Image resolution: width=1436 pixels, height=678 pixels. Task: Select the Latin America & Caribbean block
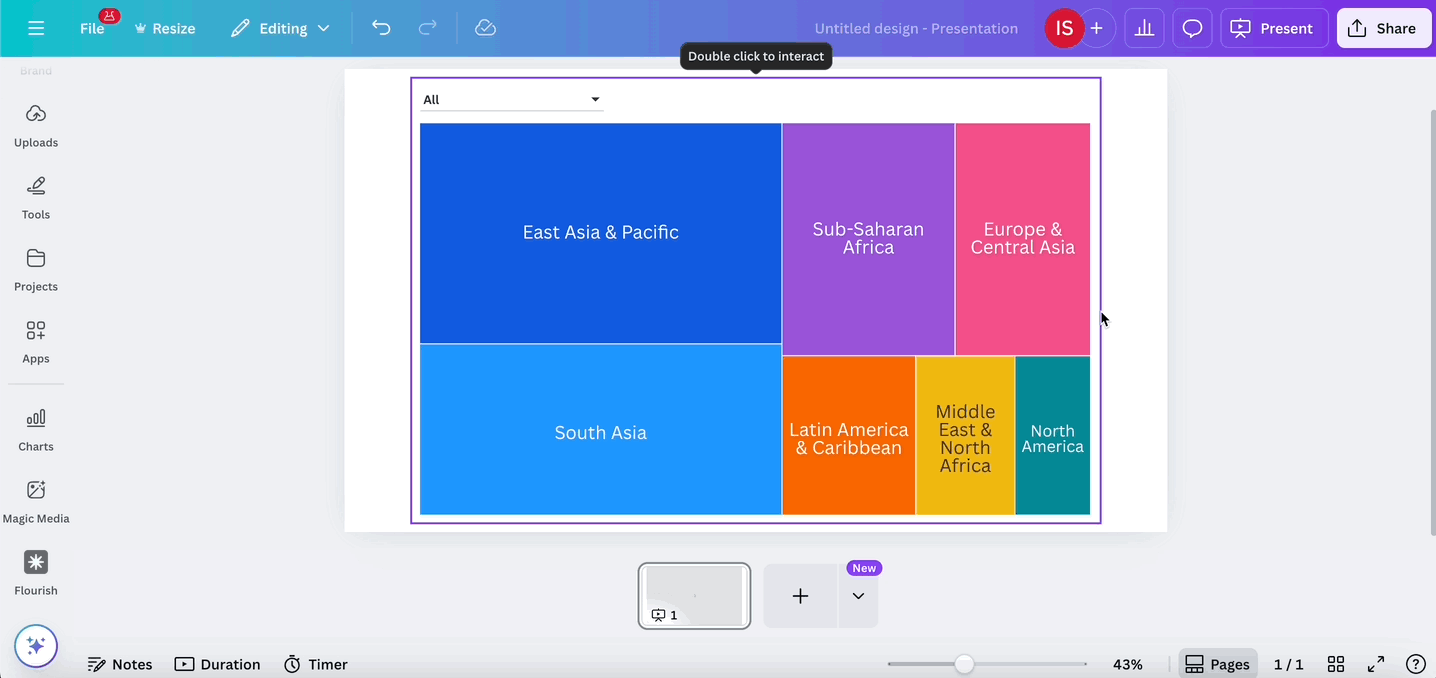tap(849, 436)
